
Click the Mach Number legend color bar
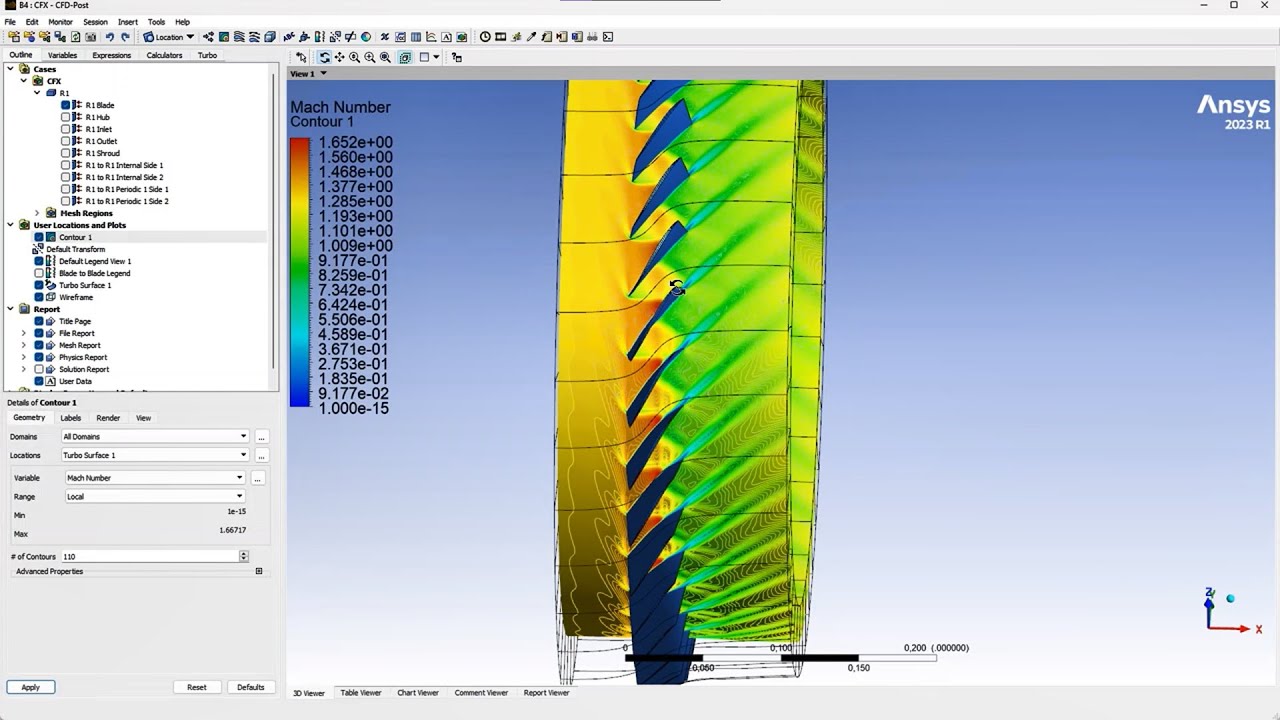(300, 272)
